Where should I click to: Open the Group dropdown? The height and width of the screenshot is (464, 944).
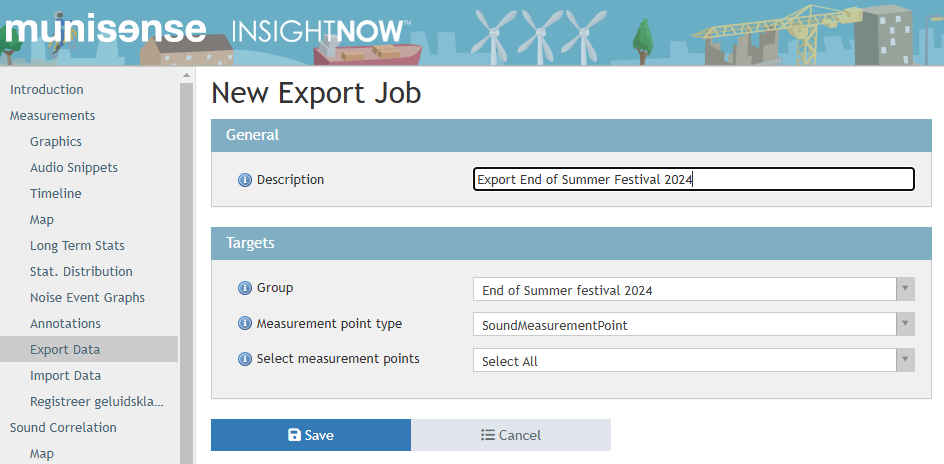pos(693,290)
